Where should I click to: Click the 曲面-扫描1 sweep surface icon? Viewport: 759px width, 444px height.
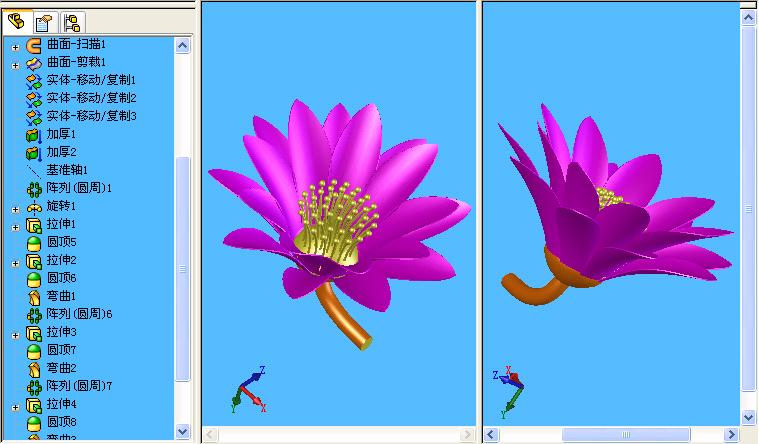(x=34, y=46)
